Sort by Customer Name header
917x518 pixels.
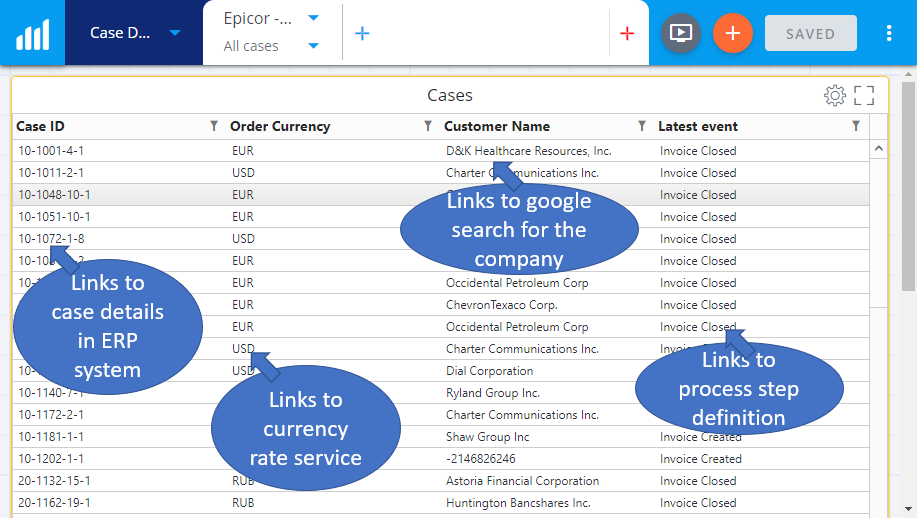pyautogui.click(x=497, y=126)
